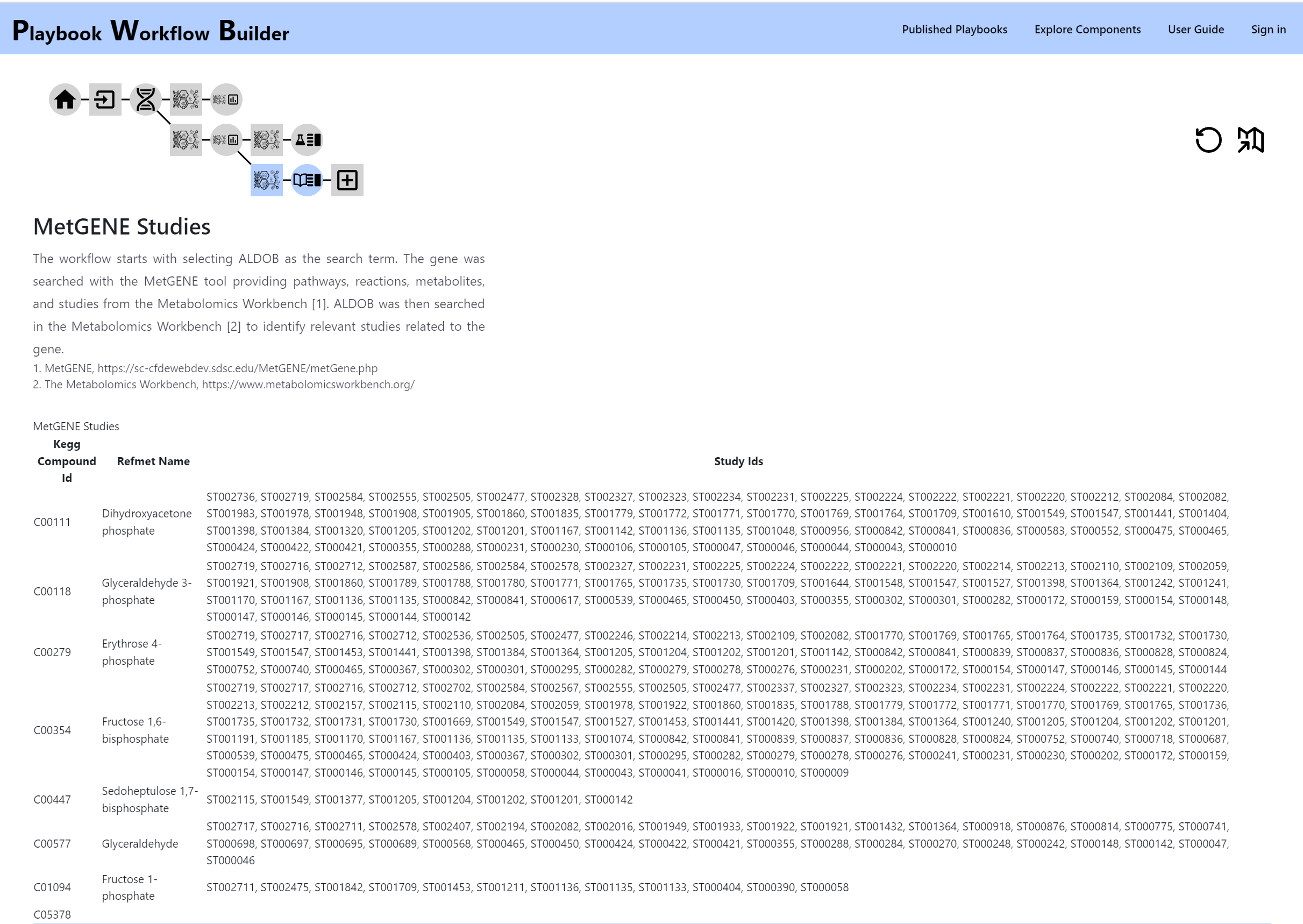Click Metabolomics Workbench reference URL line
The image size is (1303, 924).
[x=224, y=385]
